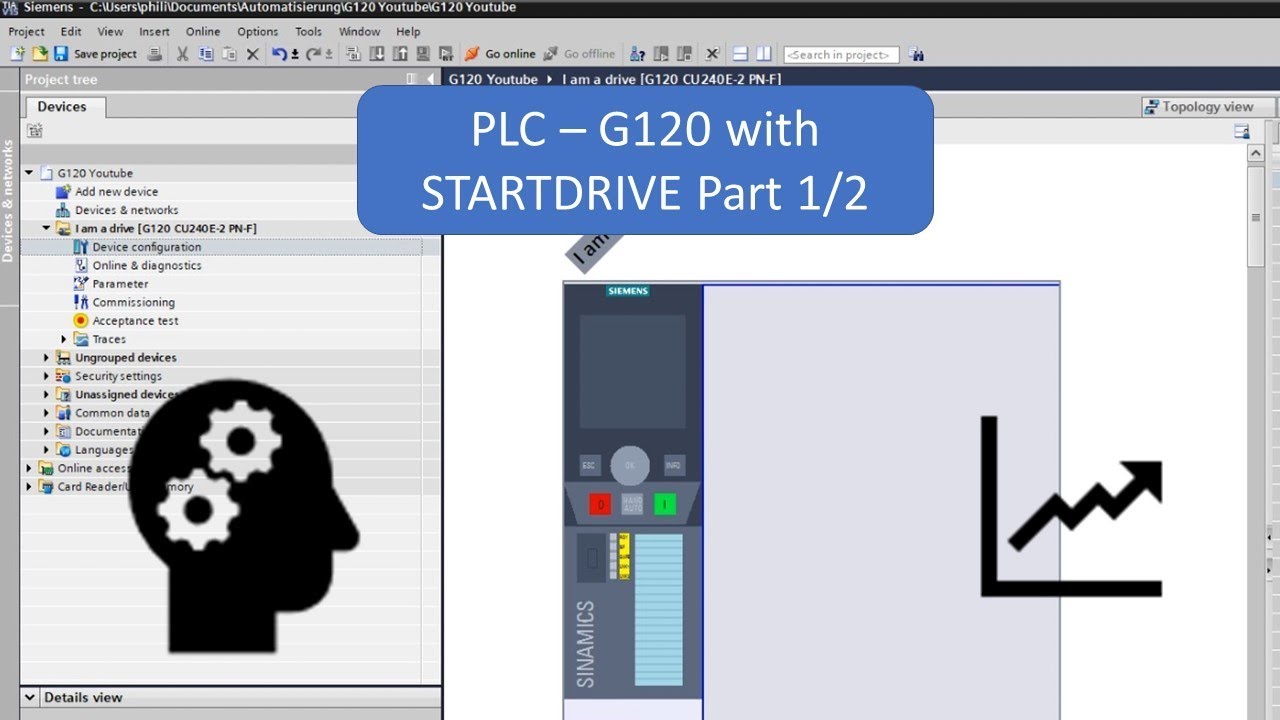
Task: Click the binoculars search icon
Action: tap(916, 54)
